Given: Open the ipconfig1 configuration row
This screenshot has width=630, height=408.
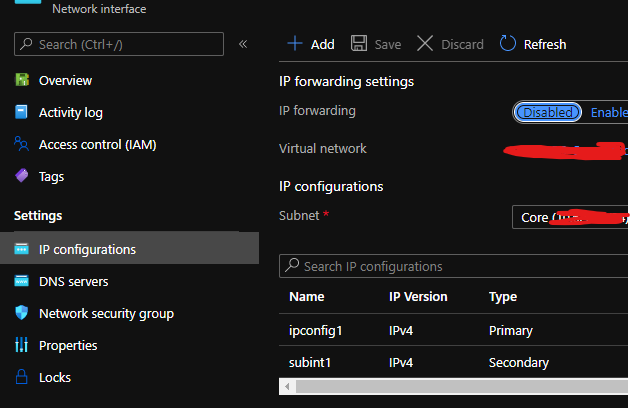Looking at the screenshot, I should point(453,330).
